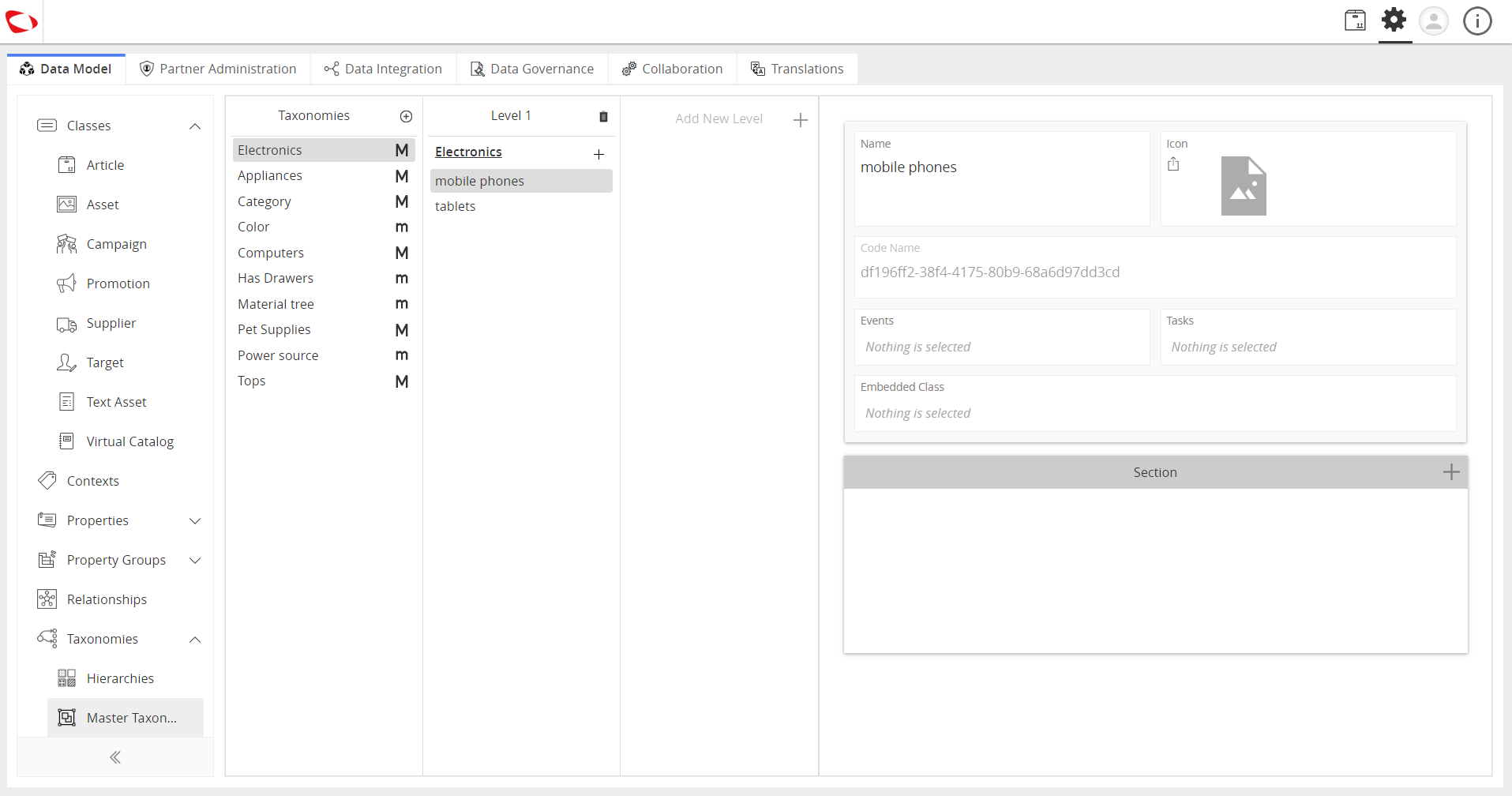Add a new Section with plus
Image resolution: width=1512 pixels, height=796 pixels.
coord(1450,472)
